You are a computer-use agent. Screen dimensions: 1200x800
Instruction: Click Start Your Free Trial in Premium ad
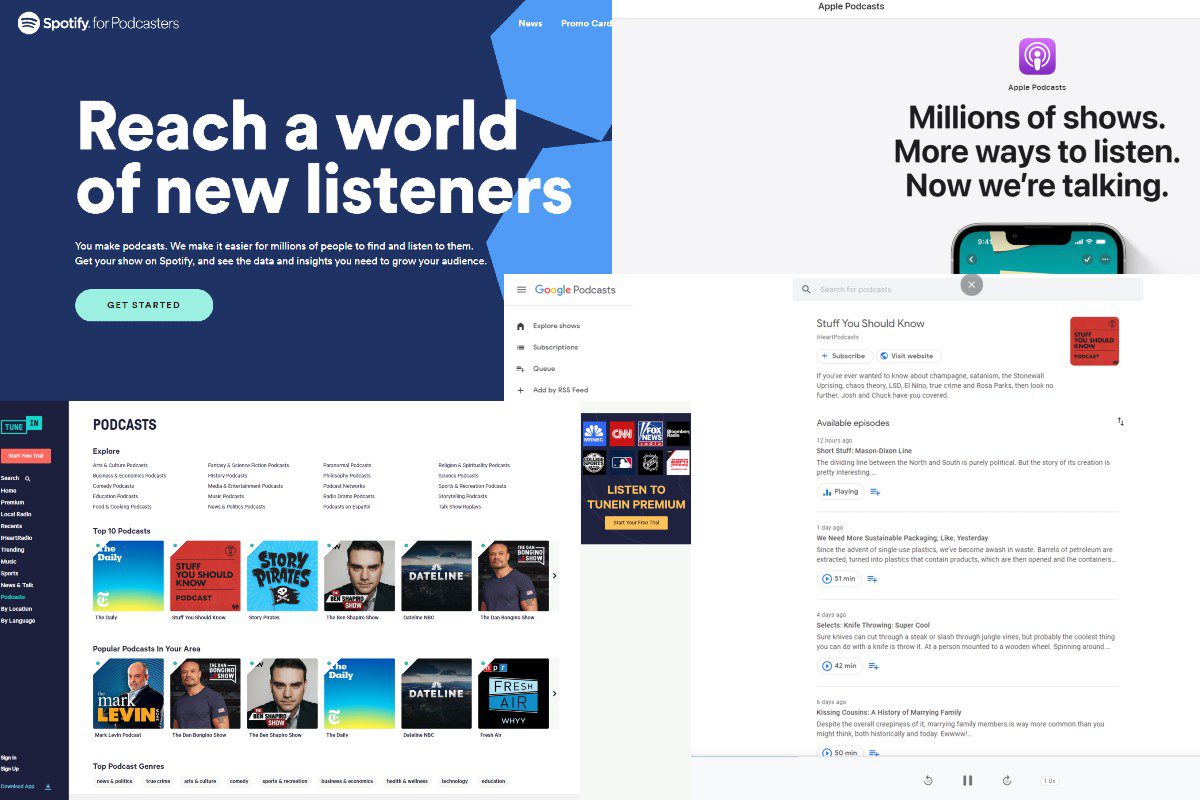click(x=636, y=523)
